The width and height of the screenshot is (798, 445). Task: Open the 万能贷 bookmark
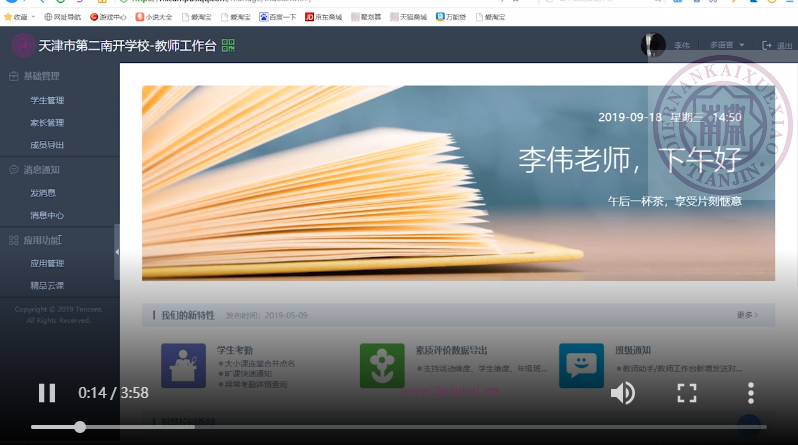pyautogui.click(x=451, y=17)
